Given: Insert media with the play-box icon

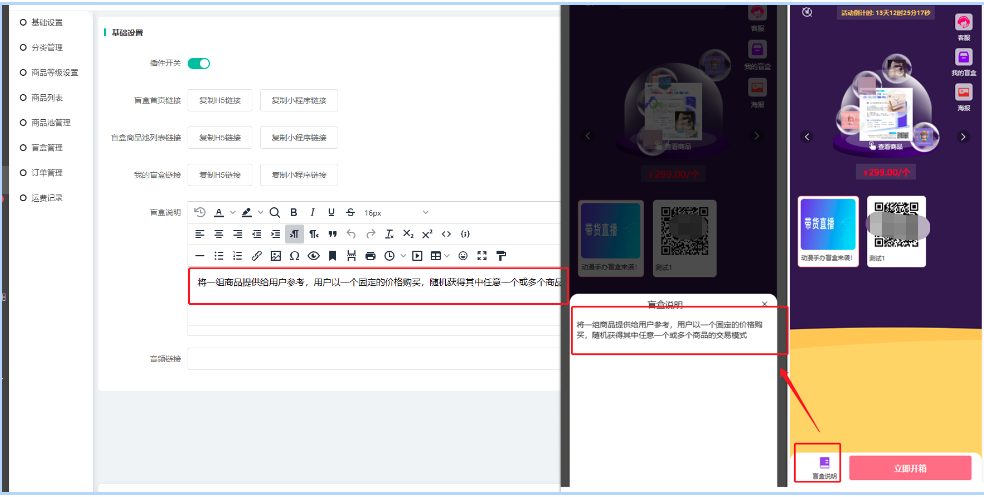Looking at the screenshot, I should click(417, 256).
